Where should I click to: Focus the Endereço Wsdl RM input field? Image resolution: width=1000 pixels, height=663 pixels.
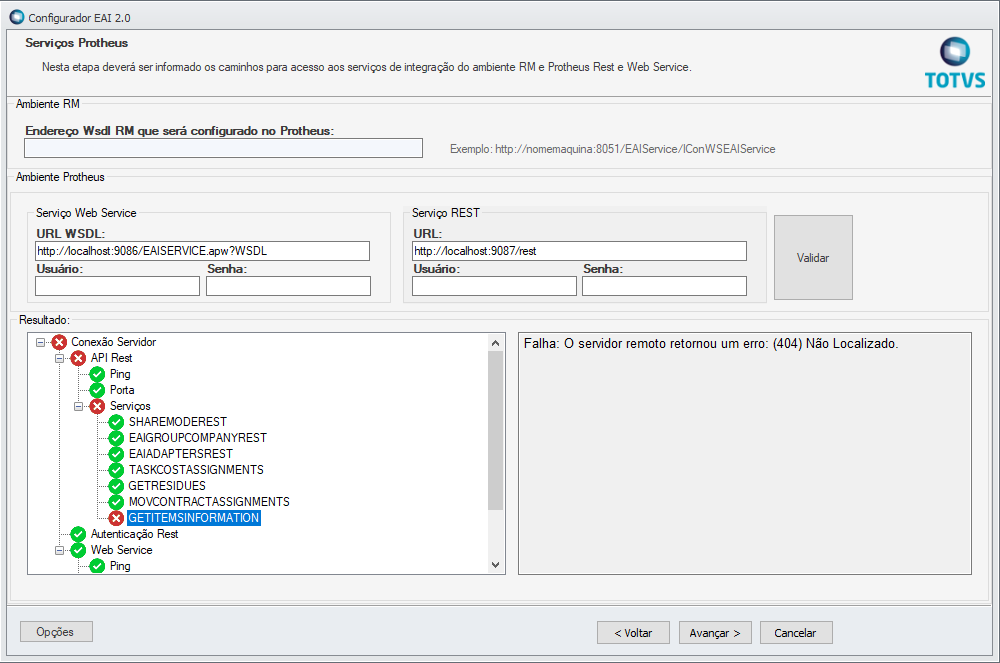click(x=223, y=148)
